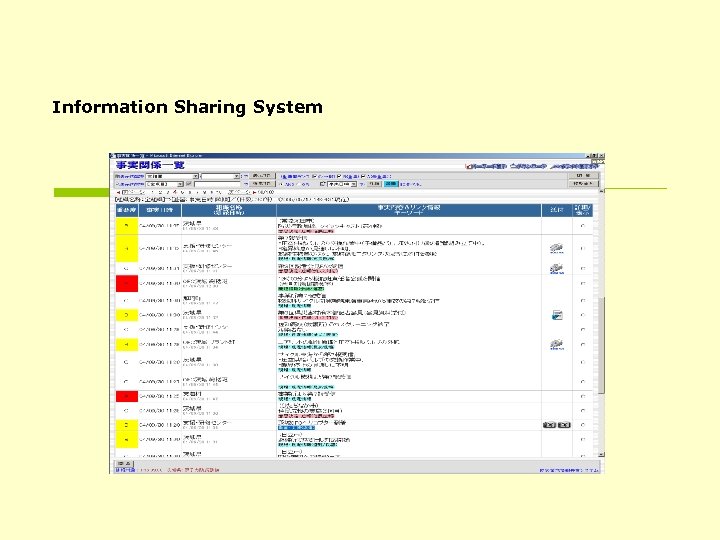Click the gray button left of cyan sort button
Screen dimensions: 720x540
click(x=375, y=184)
